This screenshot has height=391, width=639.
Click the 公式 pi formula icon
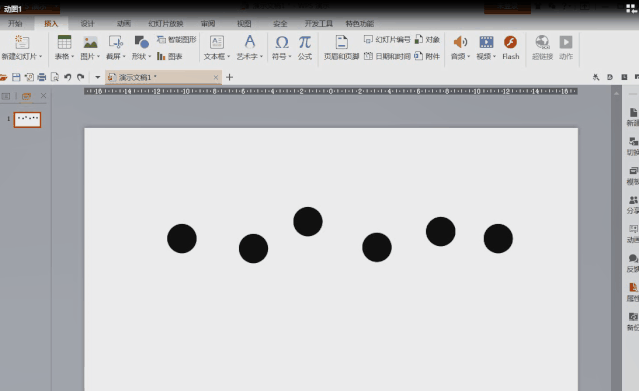click(304, 42)
